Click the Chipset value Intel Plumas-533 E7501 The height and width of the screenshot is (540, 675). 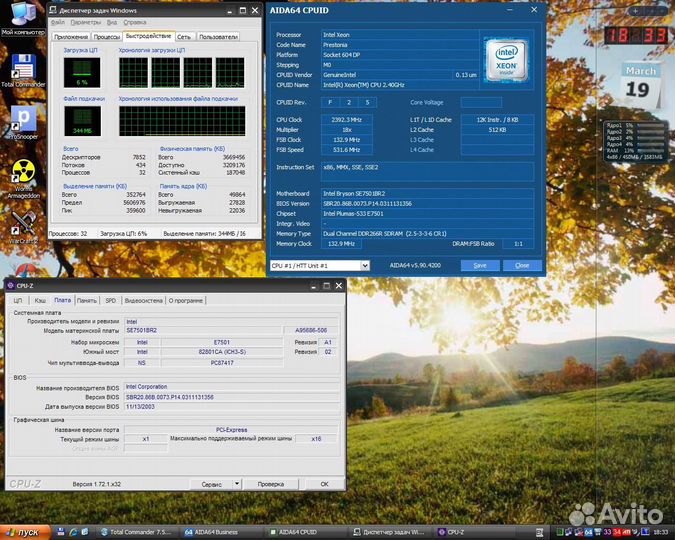pyautogui.click(x=428, y=214)
